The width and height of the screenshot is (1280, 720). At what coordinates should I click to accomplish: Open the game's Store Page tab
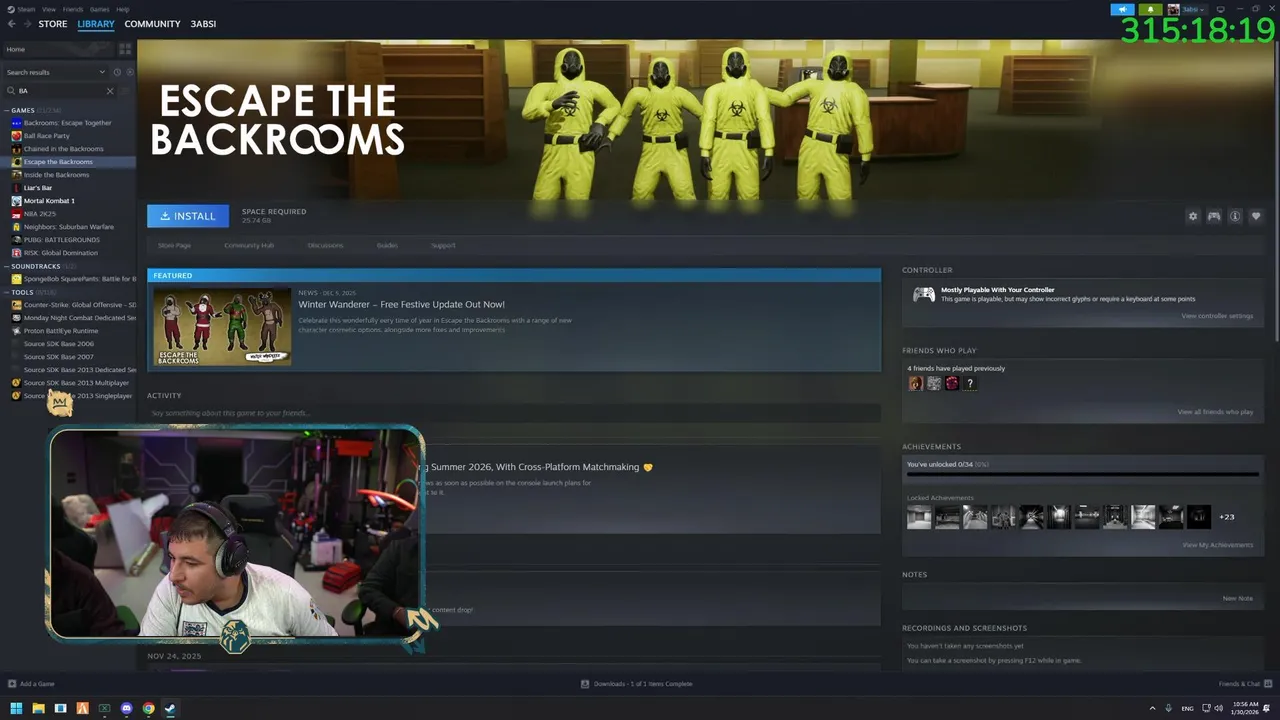click(x=174, y=245)
